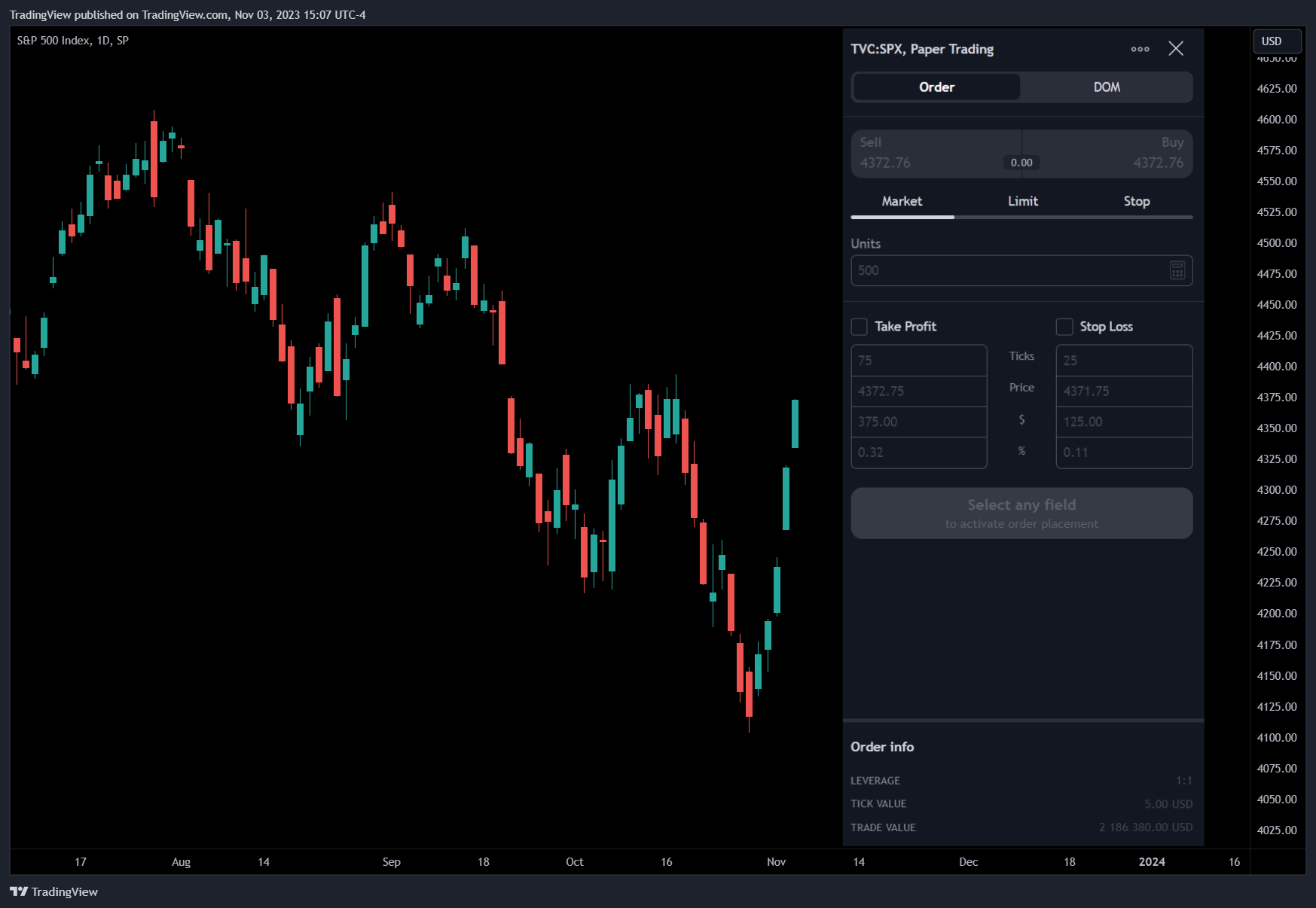This screenshot has height=908, width=1316.
Task: Open the three-dots panel options menu
Action: [x=1140, y=49]
